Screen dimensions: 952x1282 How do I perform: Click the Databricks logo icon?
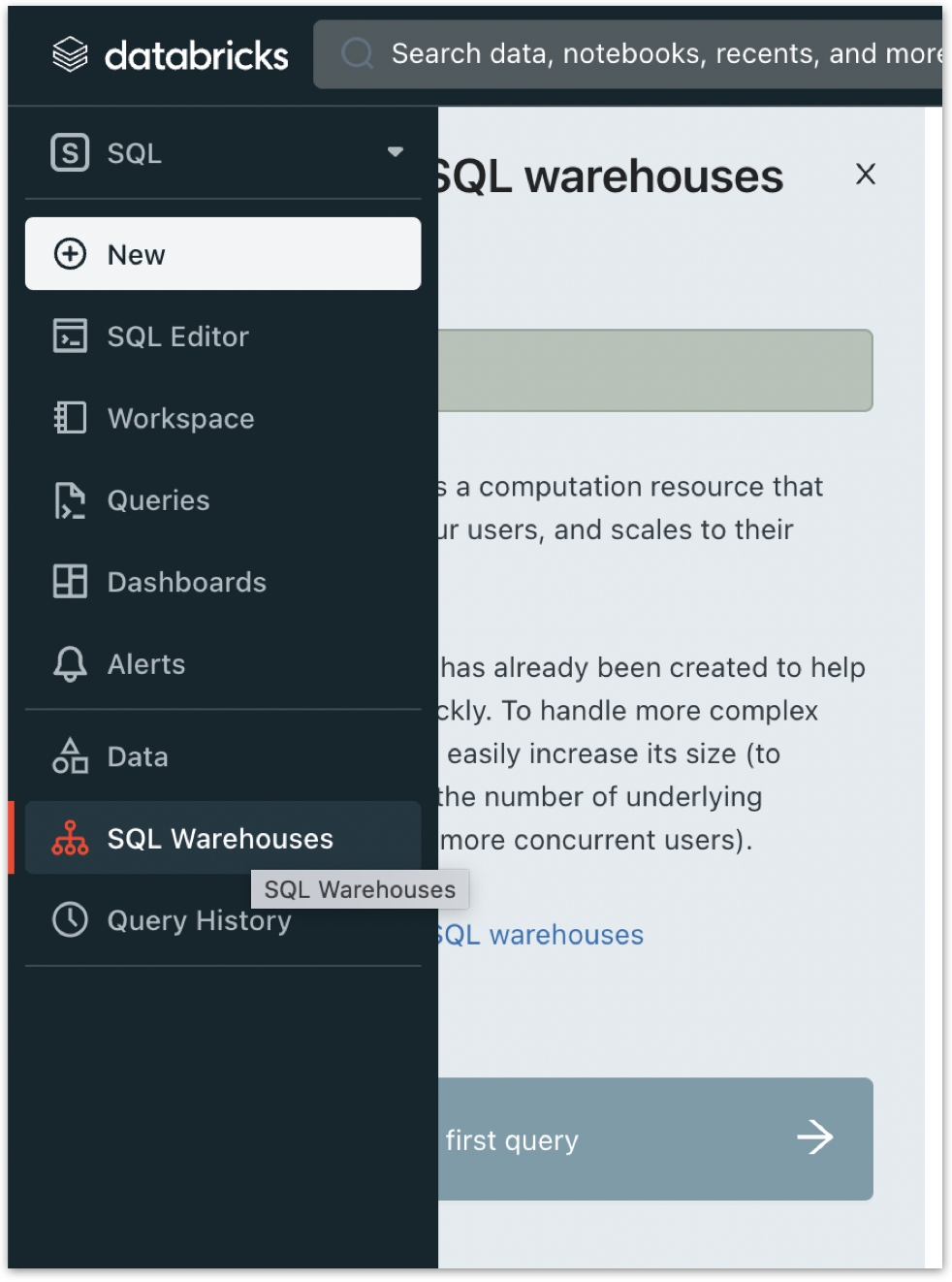pos(70,54)
